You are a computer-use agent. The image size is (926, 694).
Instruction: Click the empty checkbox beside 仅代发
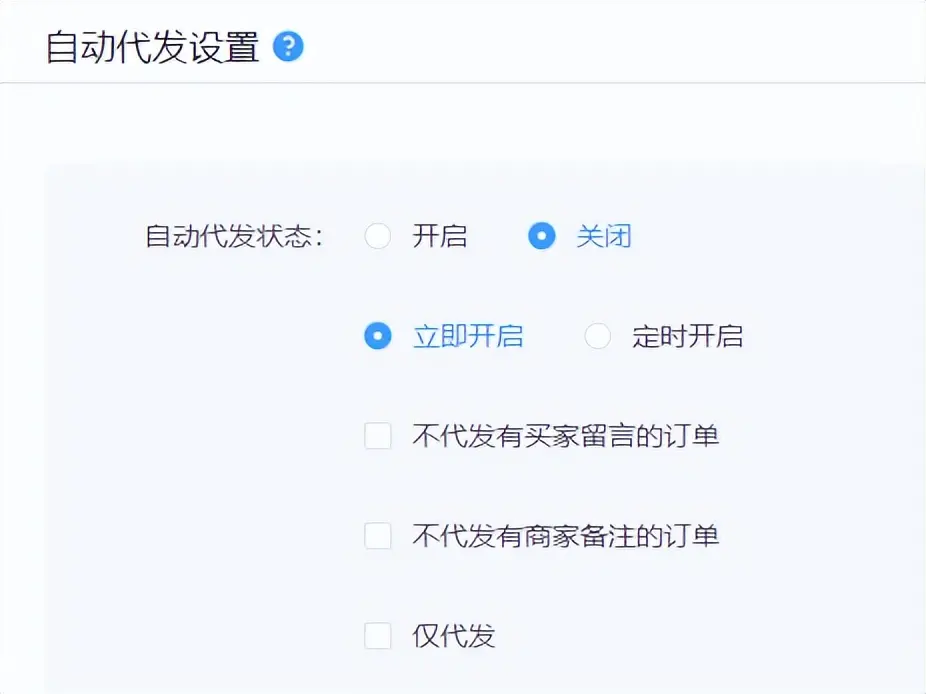point(378,636)
